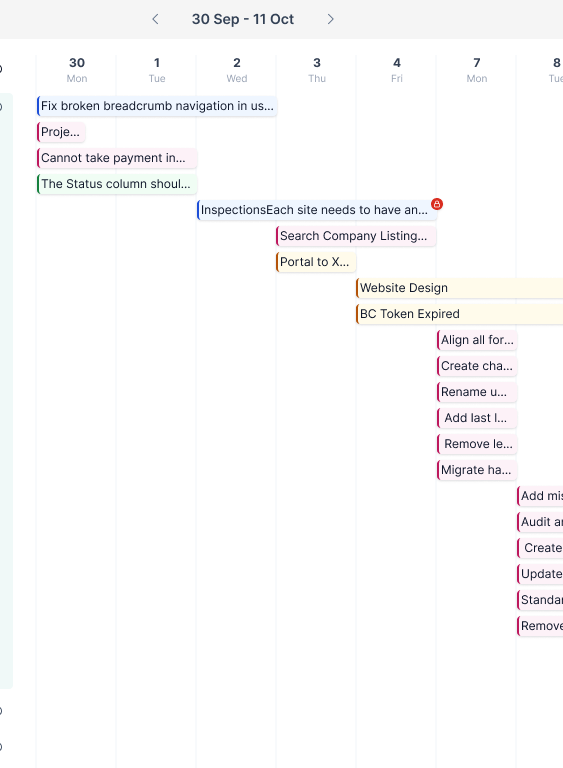This screenshot has width=563, height=768.
Task: Select the 2 Wed column header
Action: coord(237,70)
